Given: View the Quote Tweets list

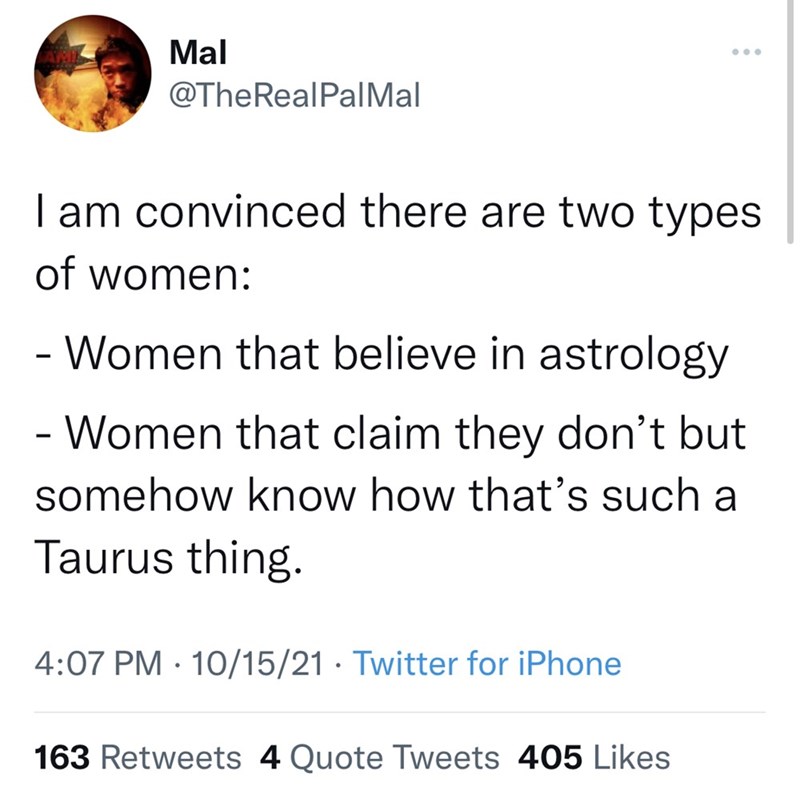Looking at the screenshot, I should click(394, 758).
